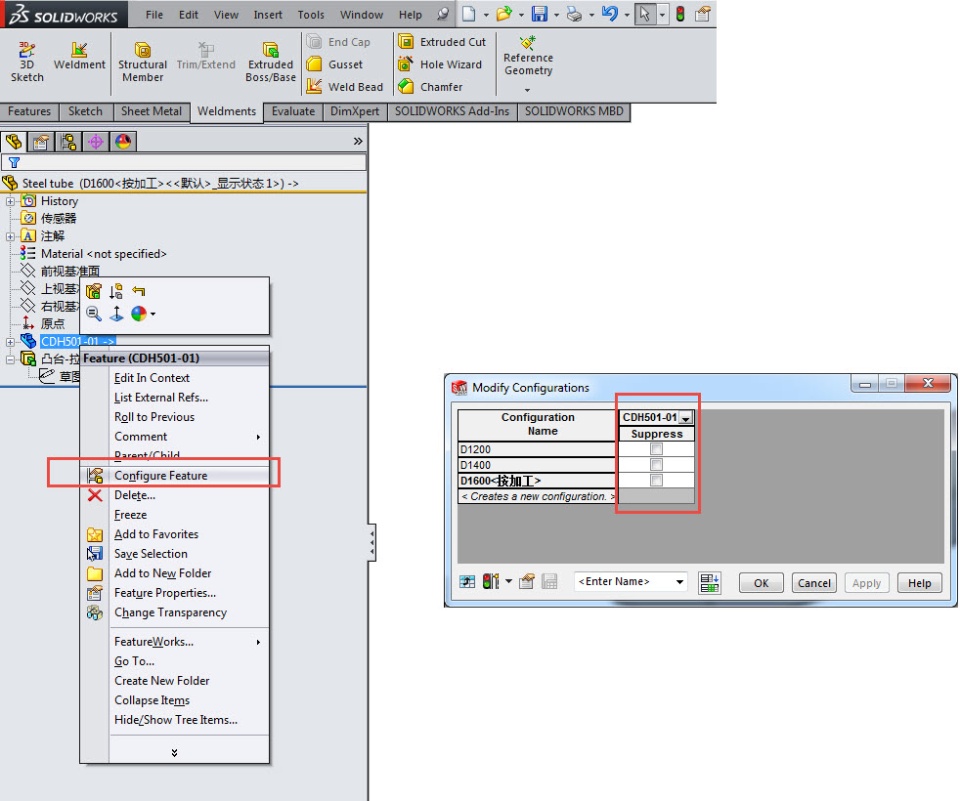Open the PropertyManager tab icon
The width and height of the screenshot is (960, 801).
point(41,141)
